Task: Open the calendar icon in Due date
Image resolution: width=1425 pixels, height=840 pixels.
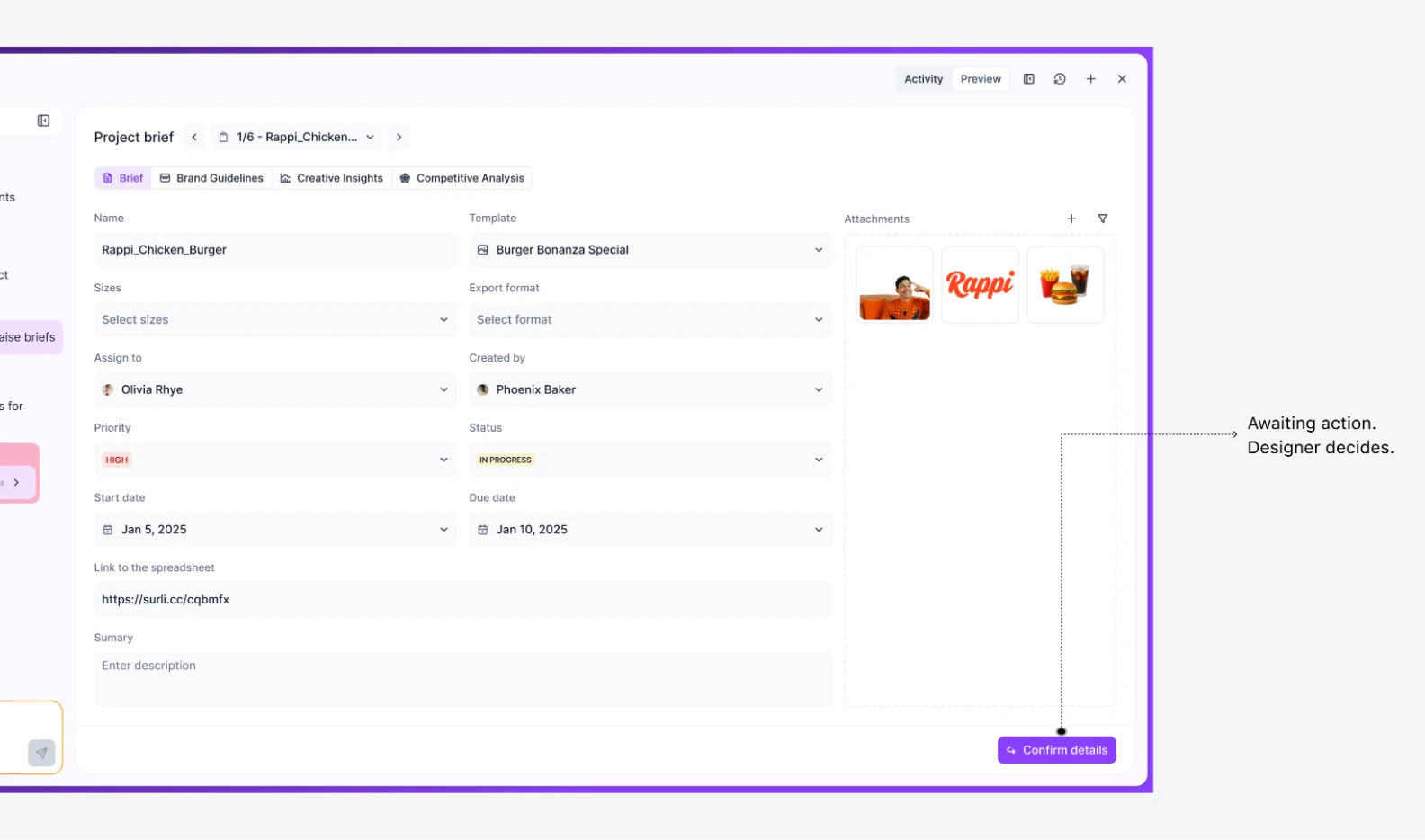Action: pyautogui.click(x=483, y=530)
